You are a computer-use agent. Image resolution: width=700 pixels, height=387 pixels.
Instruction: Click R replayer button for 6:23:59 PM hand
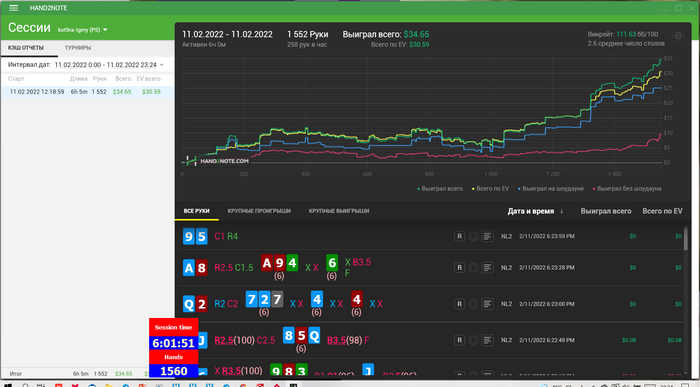coord(459,236)
